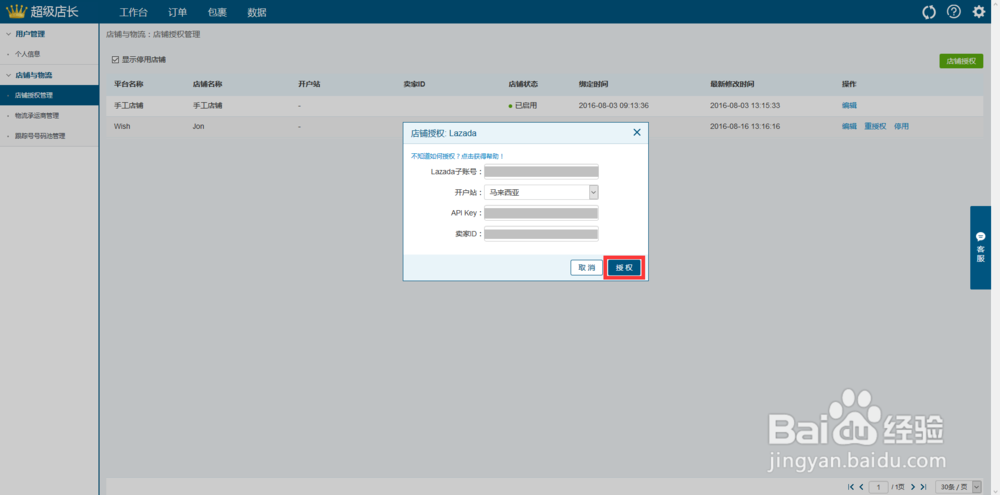Click the Wish platform cell
The height and width of the screenshot is (495, 1000).
point(122,126)
